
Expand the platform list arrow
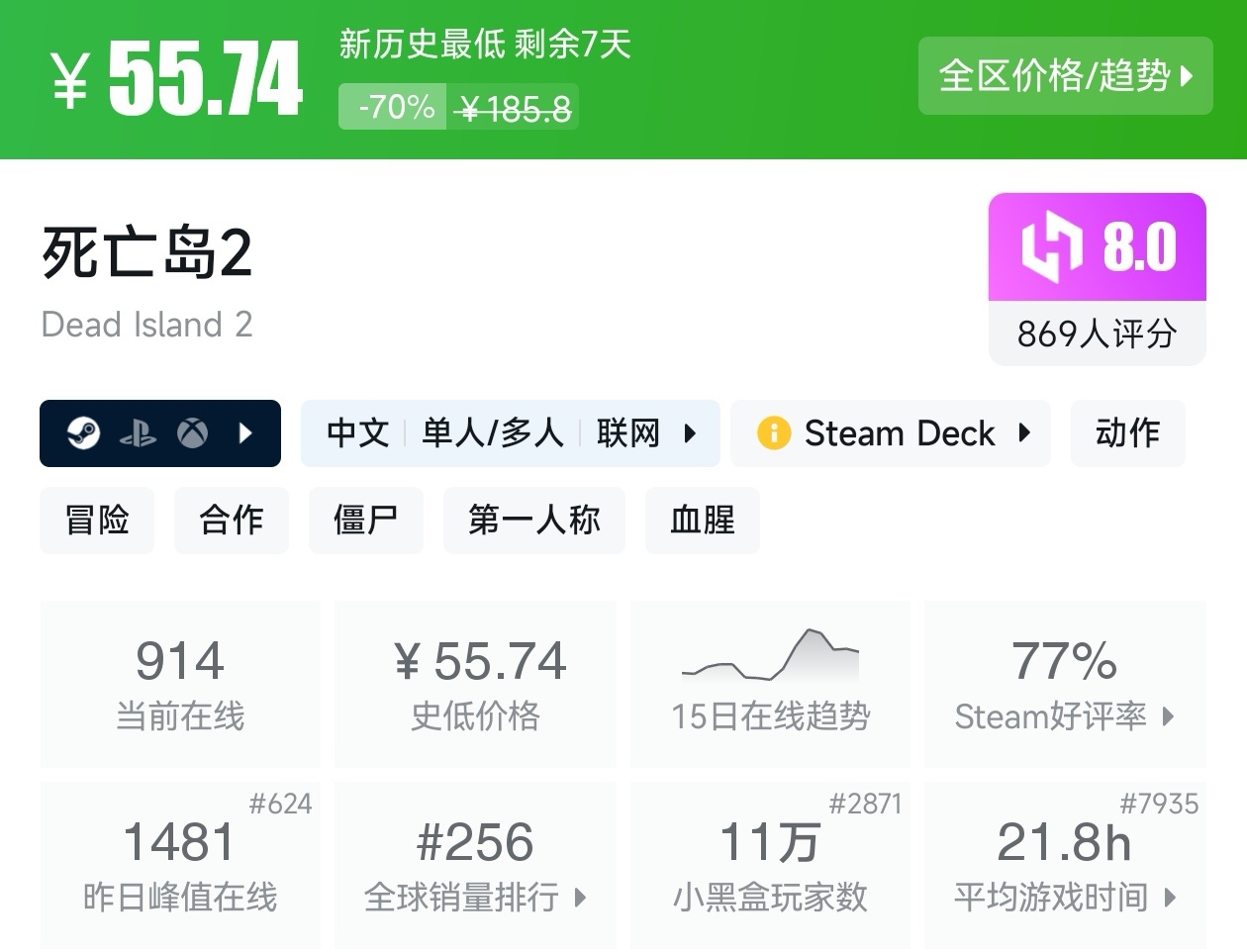pyautogui.click(x=246, y=433)
